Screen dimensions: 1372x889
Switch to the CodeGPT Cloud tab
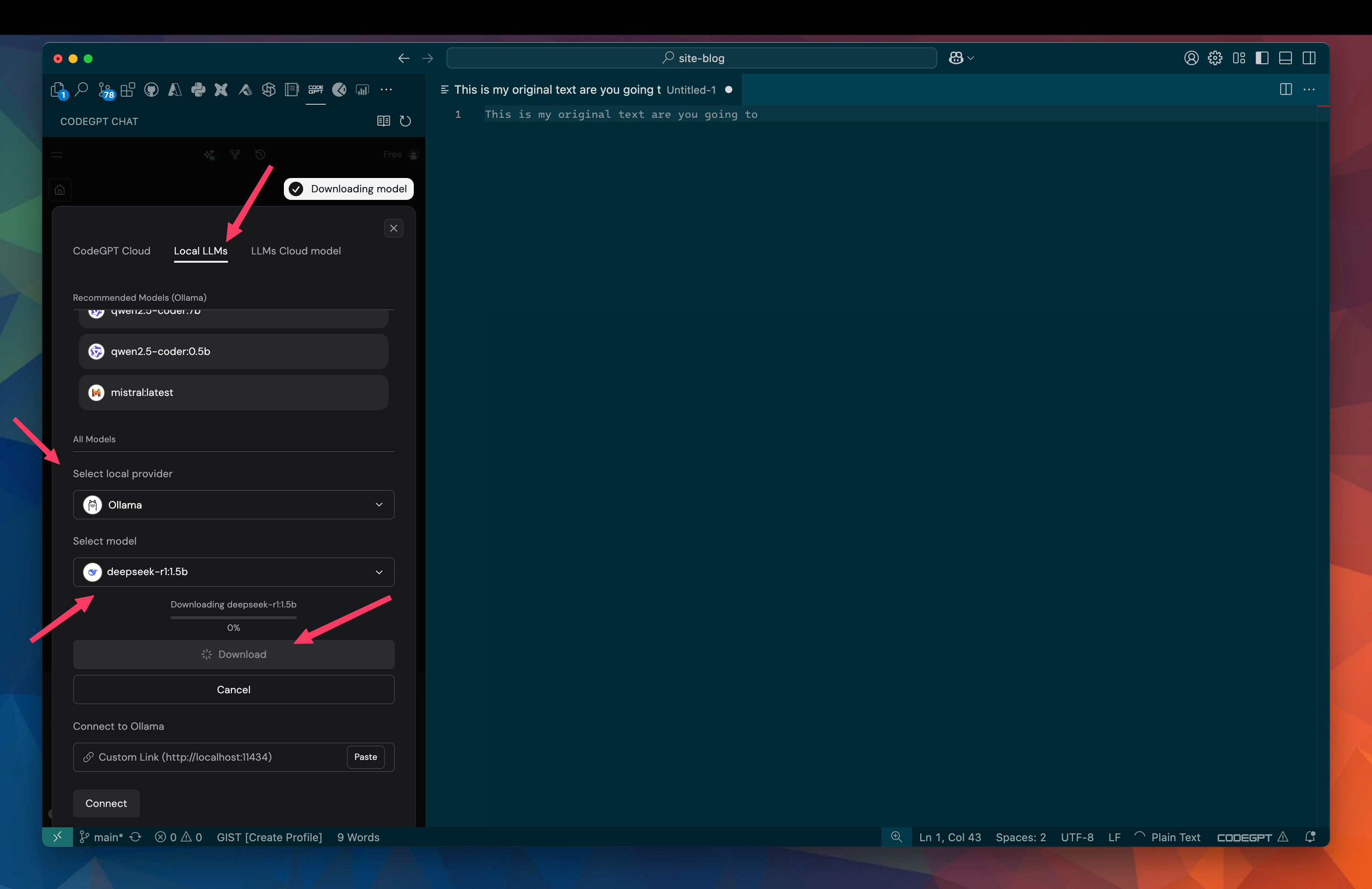(x=111, y=251)
